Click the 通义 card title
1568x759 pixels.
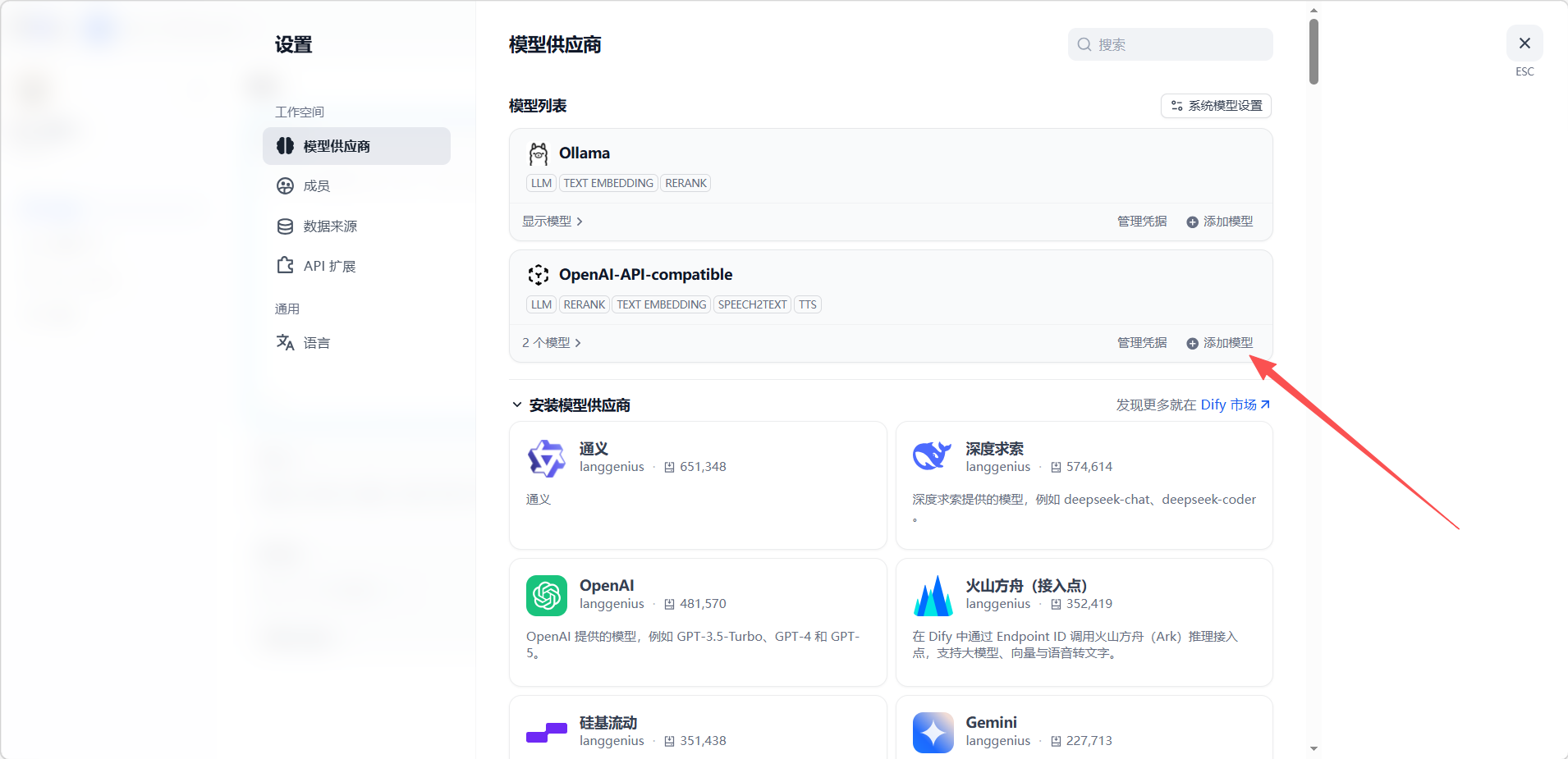(x=594, y=449)
